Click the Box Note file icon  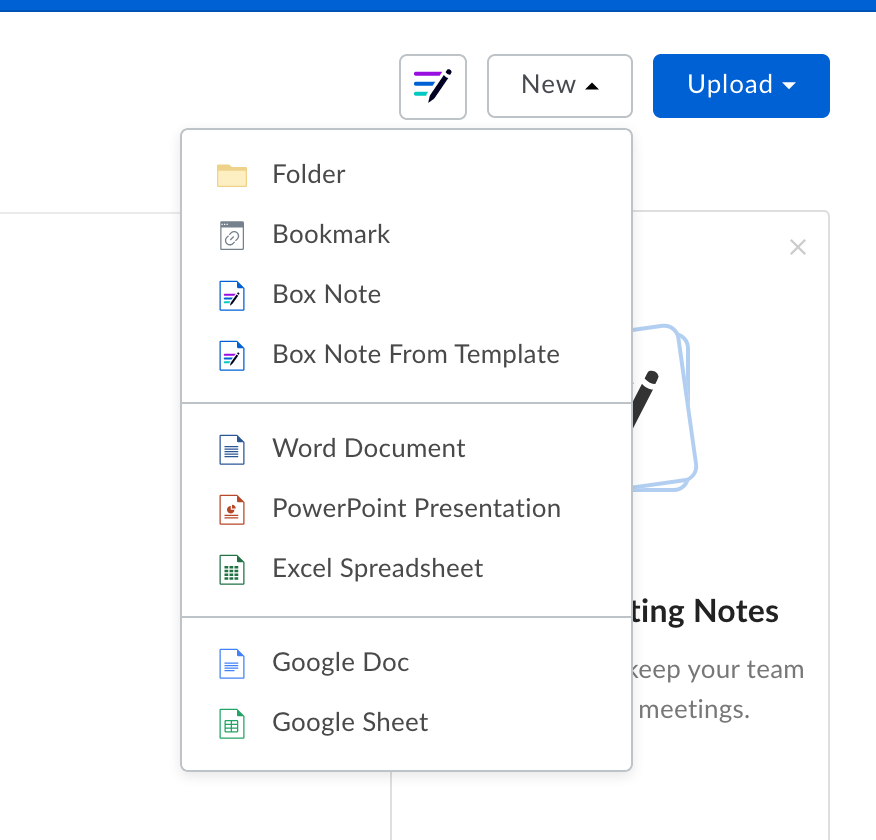(x=232, y=295)
